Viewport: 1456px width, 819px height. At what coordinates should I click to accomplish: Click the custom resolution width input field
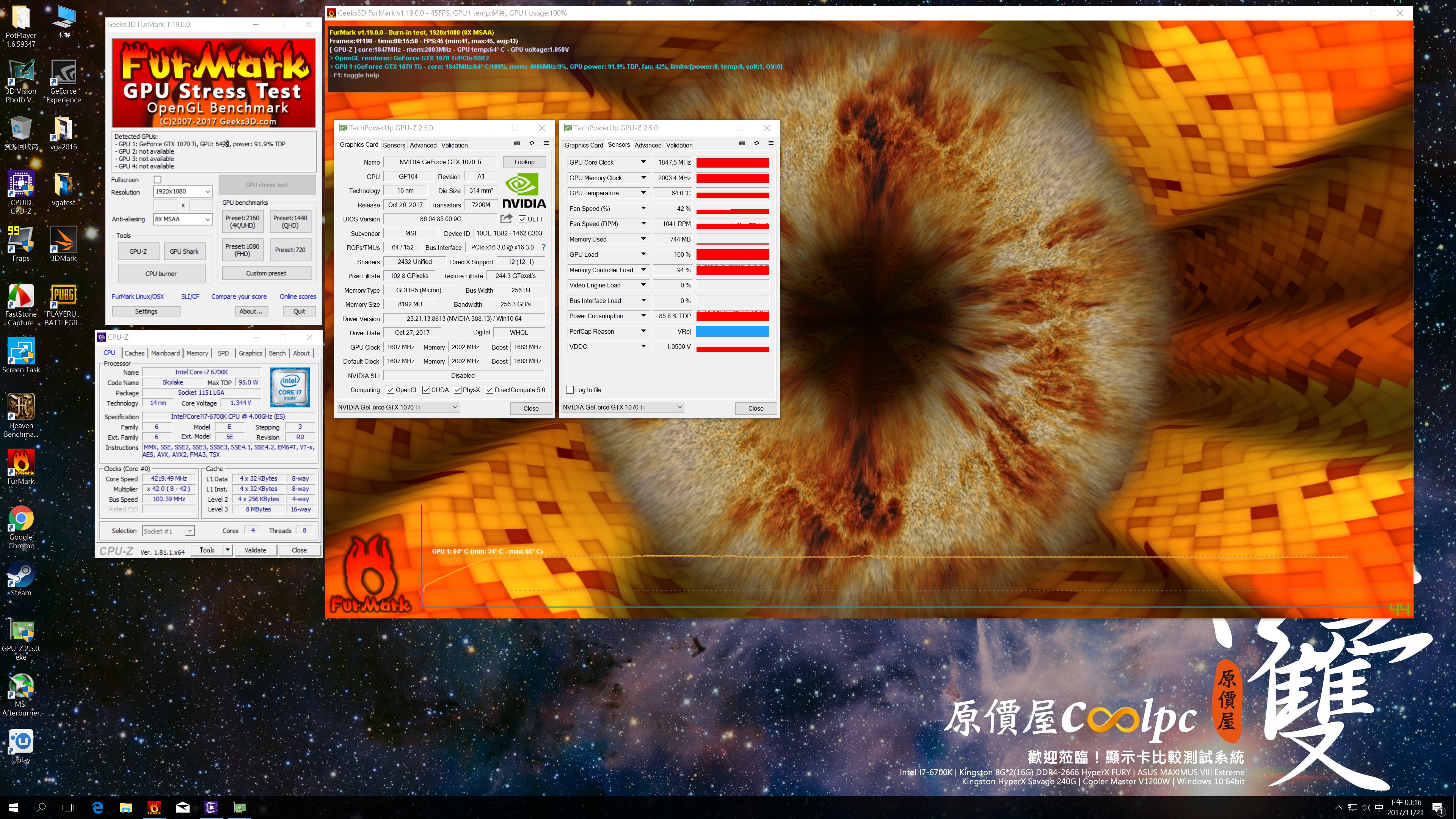pos(165,205)
